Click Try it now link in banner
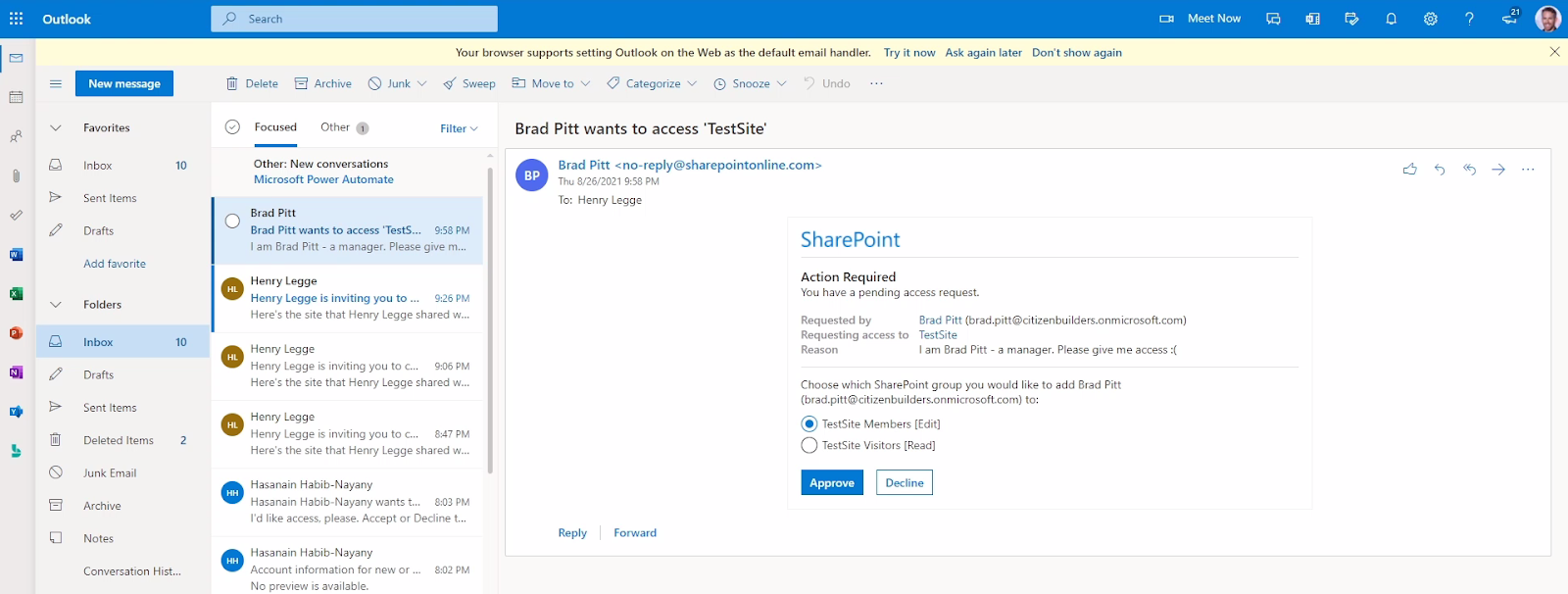Viewport: 1568px width, 594px height. pos(909,53)
